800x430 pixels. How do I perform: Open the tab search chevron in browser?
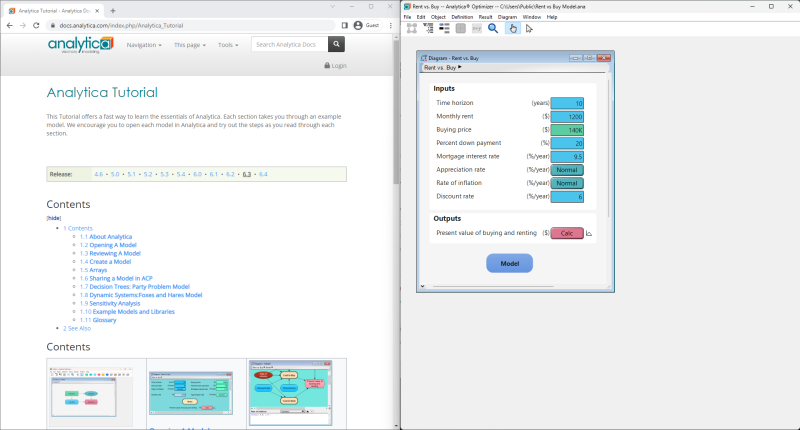(333, 7)
